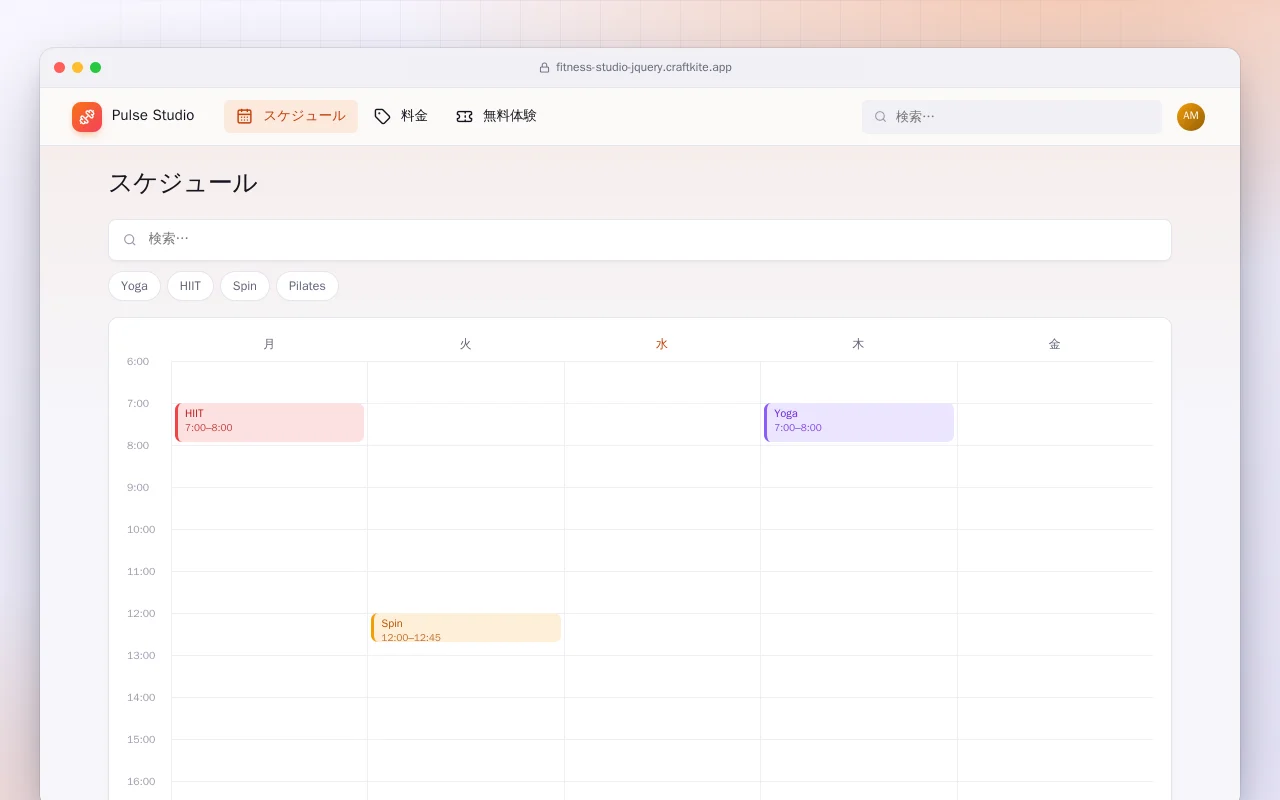Toggle the Pilates filter chip
The width and height of the screenshot is (1280, 800).
coord(307,286)
